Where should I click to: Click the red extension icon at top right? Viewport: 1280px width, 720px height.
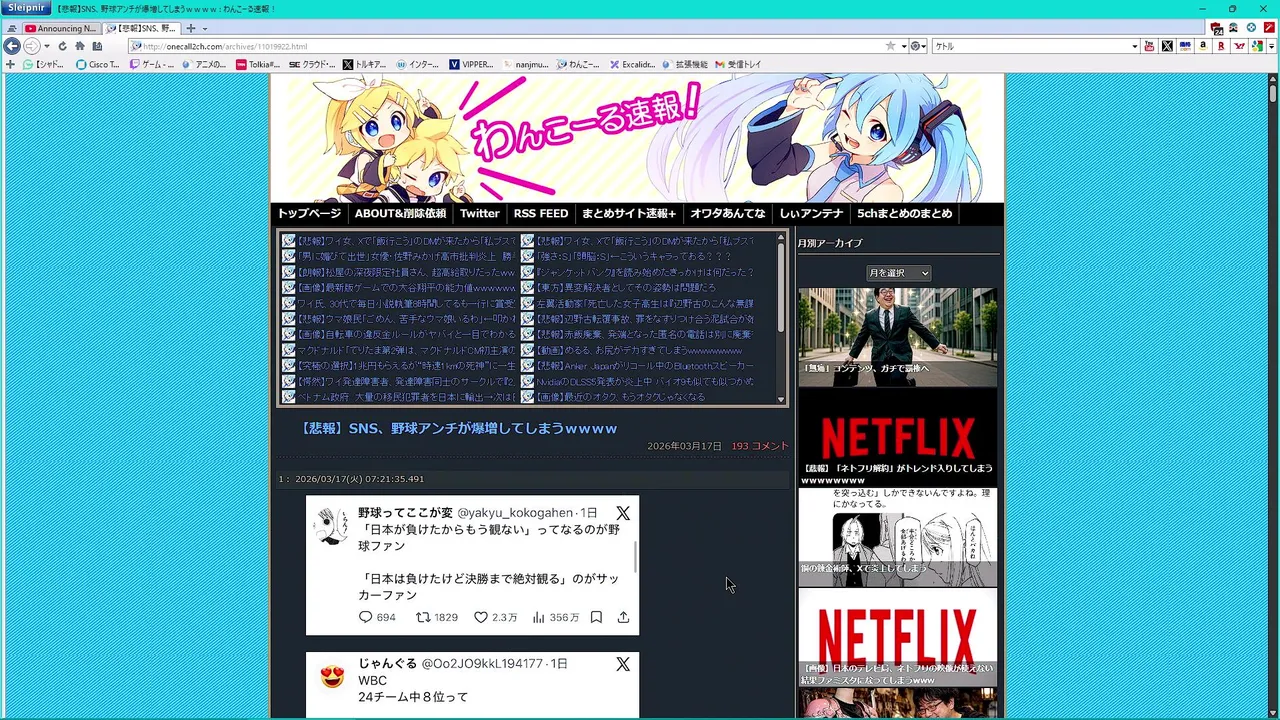click(x=1269, y=28)
